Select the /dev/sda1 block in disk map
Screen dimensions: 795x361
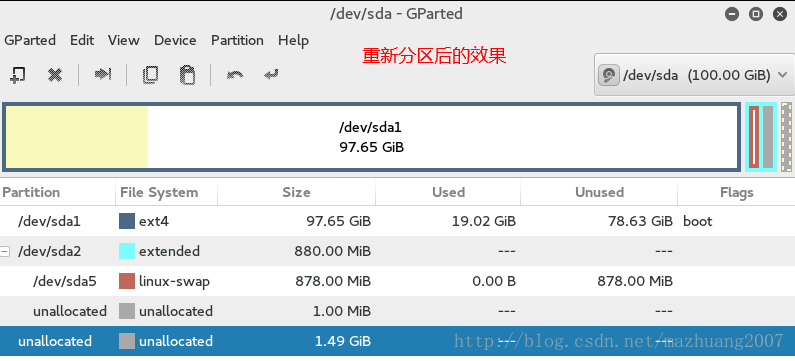click(371, 137)
